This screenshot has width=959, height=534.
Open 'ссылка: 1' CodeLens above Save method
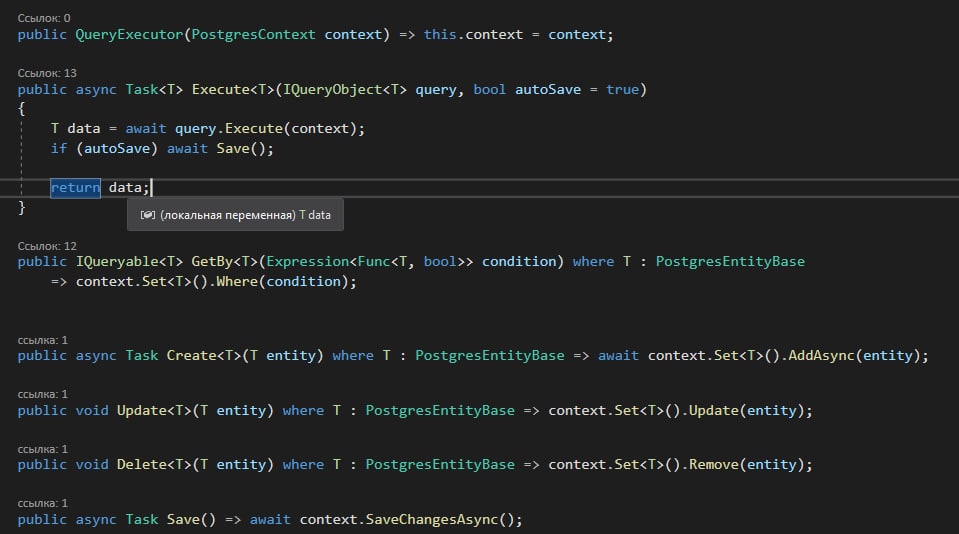click(x=42, y=503)
